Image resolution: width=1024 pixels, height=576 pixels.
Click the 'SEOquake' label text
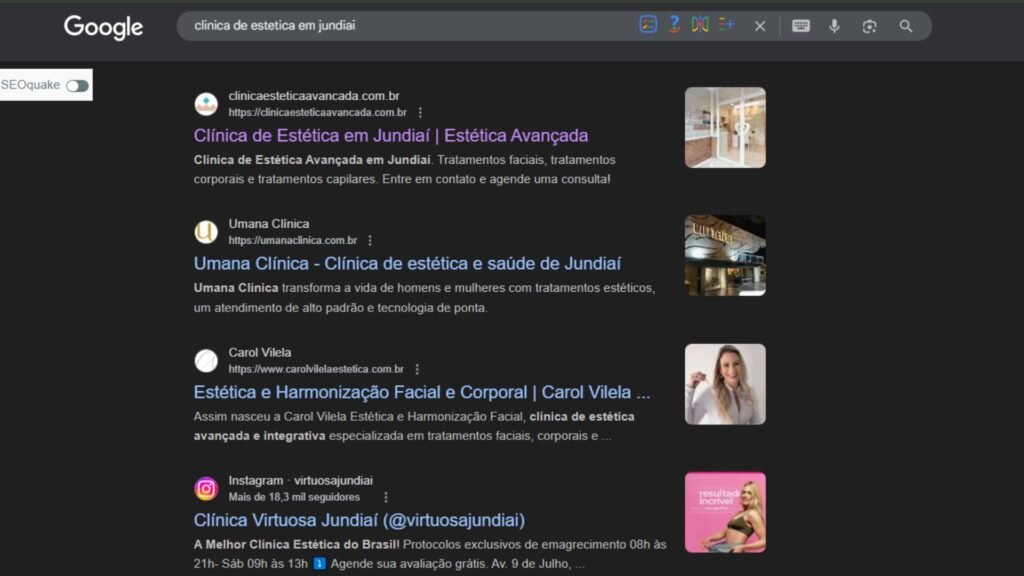point(30,85)
